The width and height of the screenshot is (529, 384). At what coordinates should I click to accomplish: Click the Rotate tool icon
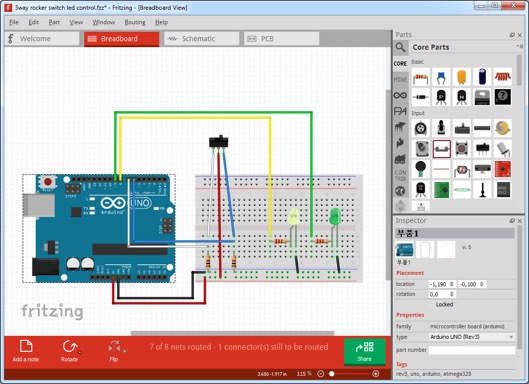tap(69, 351)
